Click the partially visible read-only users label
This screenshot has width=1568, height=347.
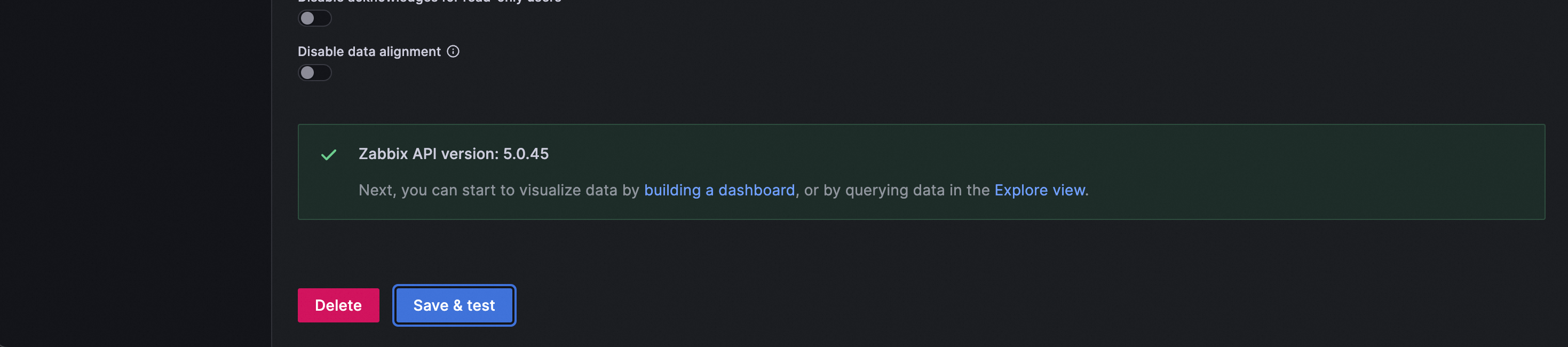point(429,2)
